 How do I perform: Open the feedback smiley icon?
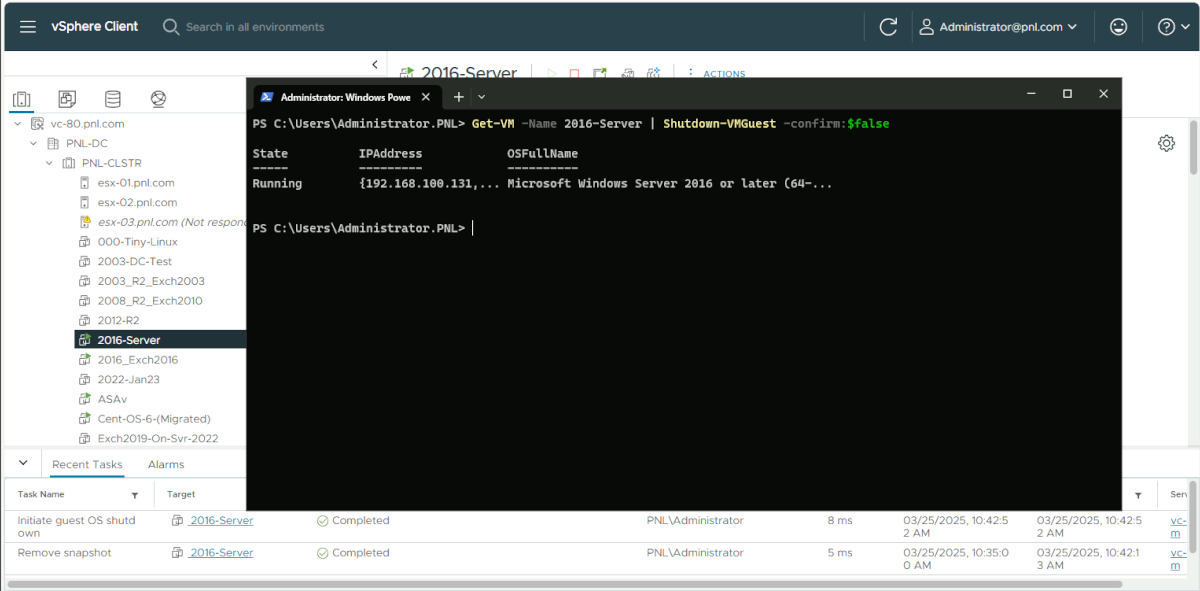coord(1119,27)
